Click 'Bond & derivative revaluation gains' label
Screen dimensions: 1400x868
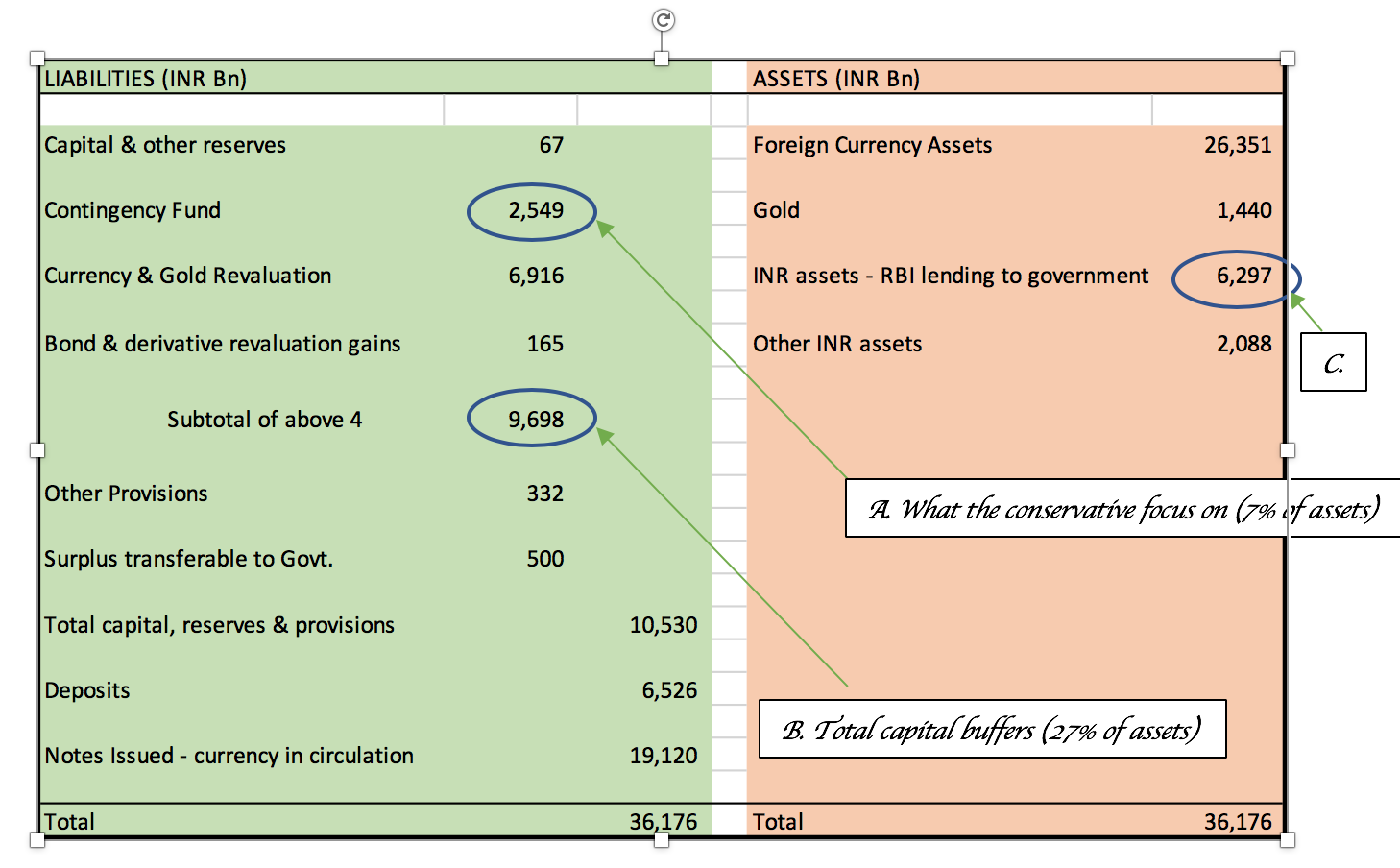(x=223, y=344)
